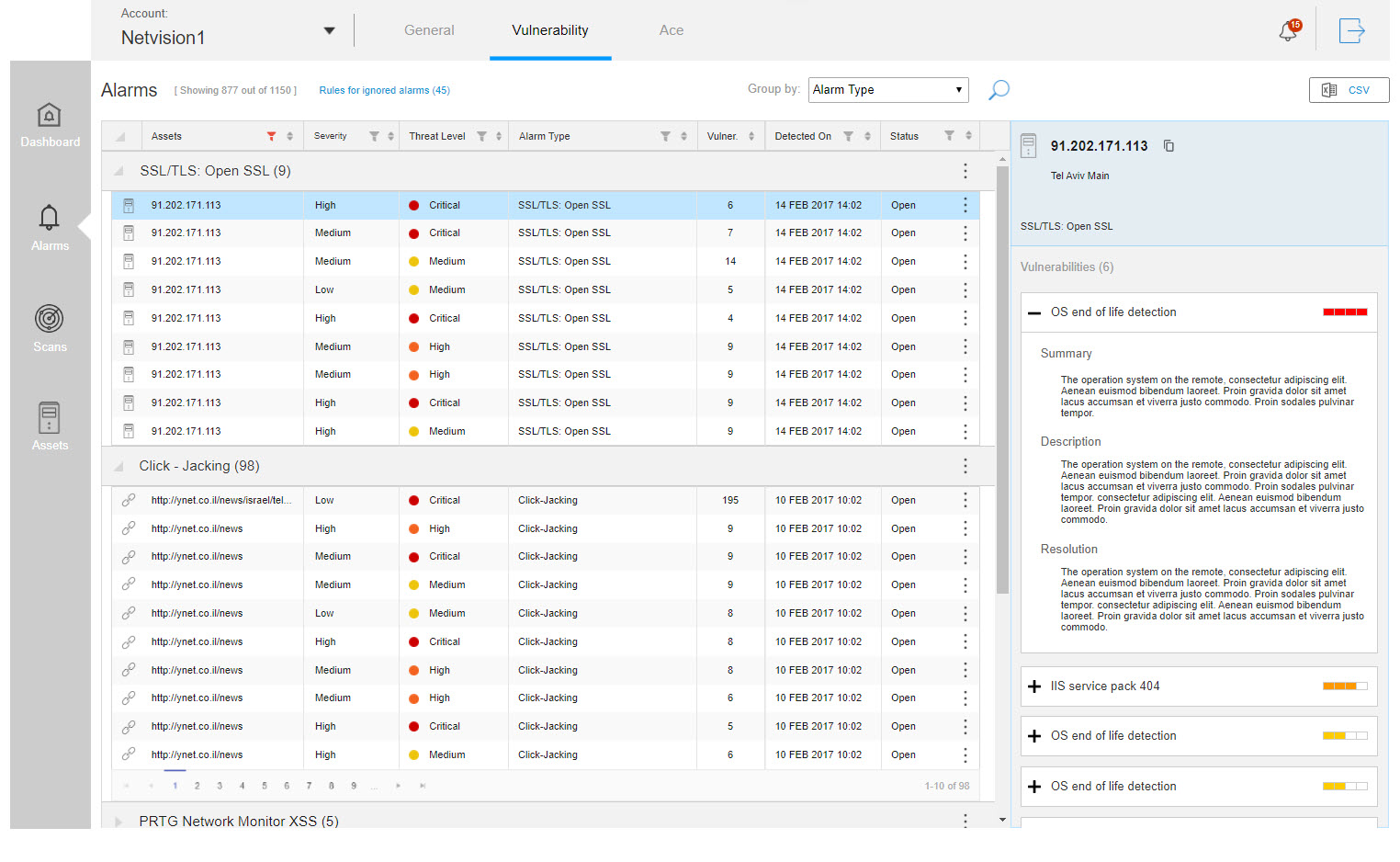Click the Threat Level column header
Viewport: 1400px width, 862px height.
click(x=437, y=136)
